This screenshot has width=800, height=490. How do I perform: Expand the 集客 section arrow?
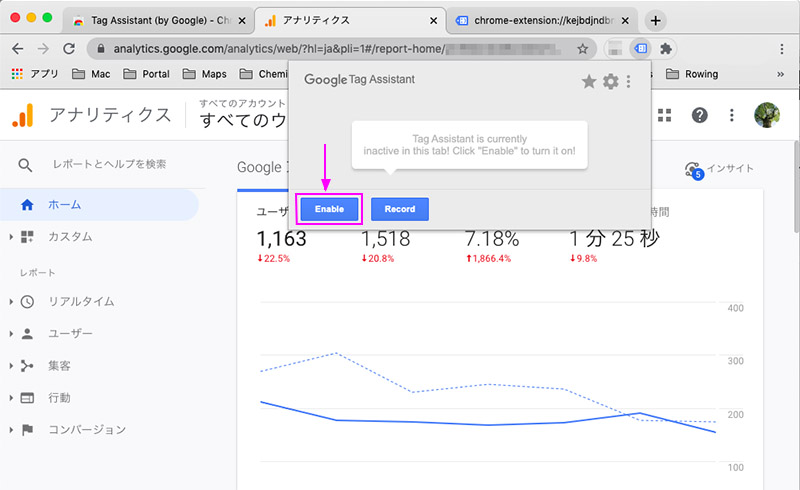point(11,366)
